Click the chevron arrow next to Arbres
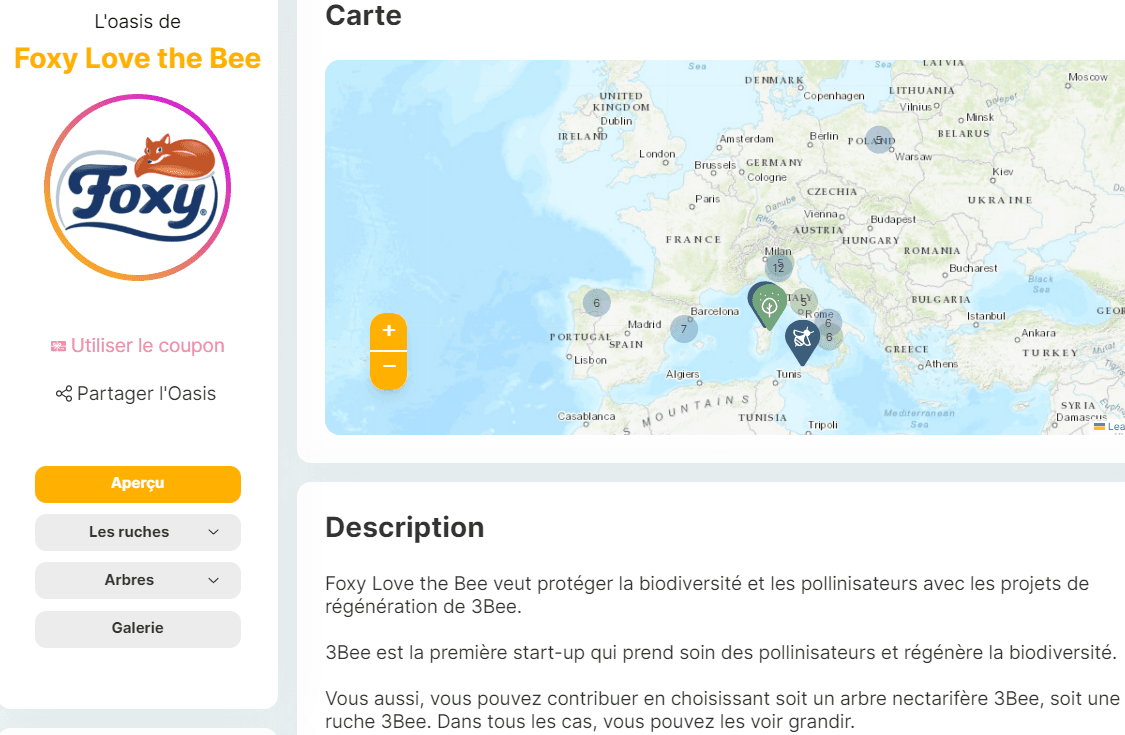Viewport: 1125px width, 735px height. (213, 580)
